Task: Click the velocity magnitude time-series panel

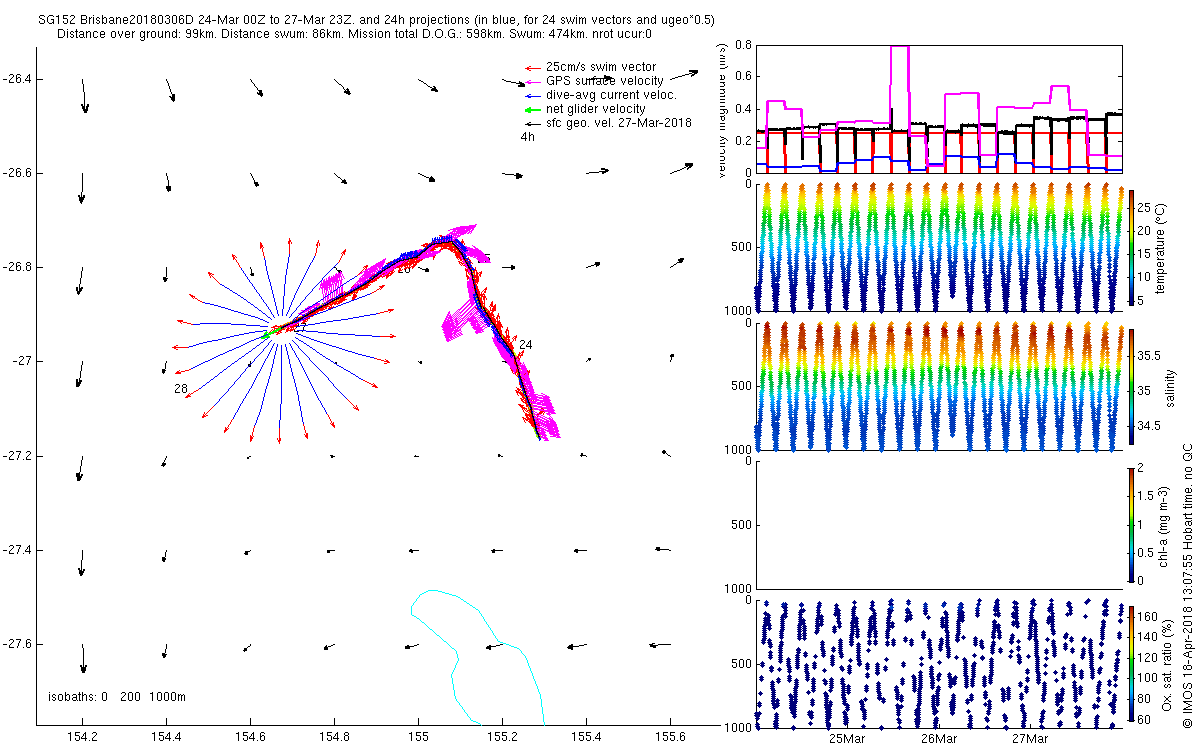Action: point(938,109)
